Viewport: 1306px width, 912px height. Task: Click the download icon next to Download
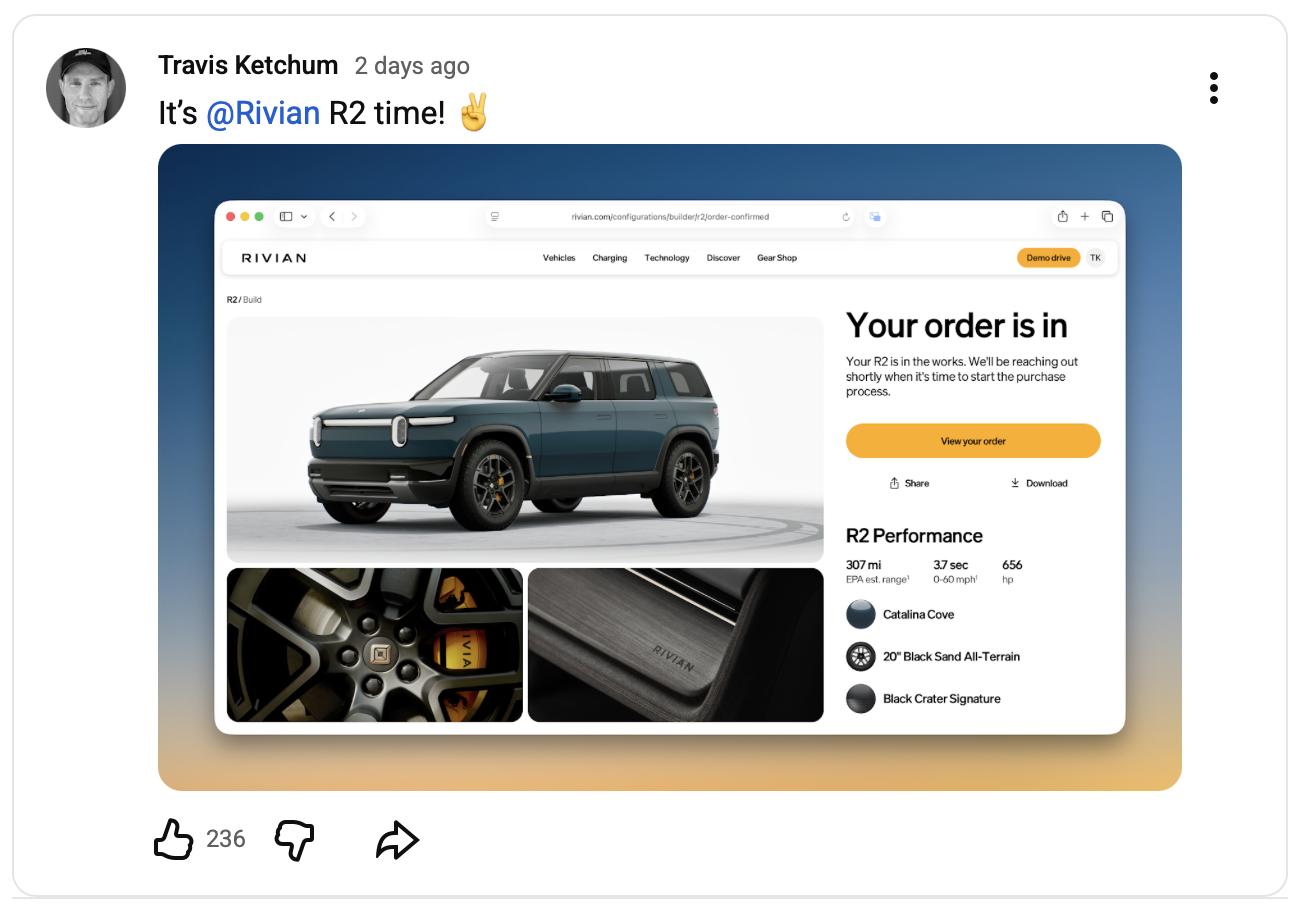tap(1015, 483)
